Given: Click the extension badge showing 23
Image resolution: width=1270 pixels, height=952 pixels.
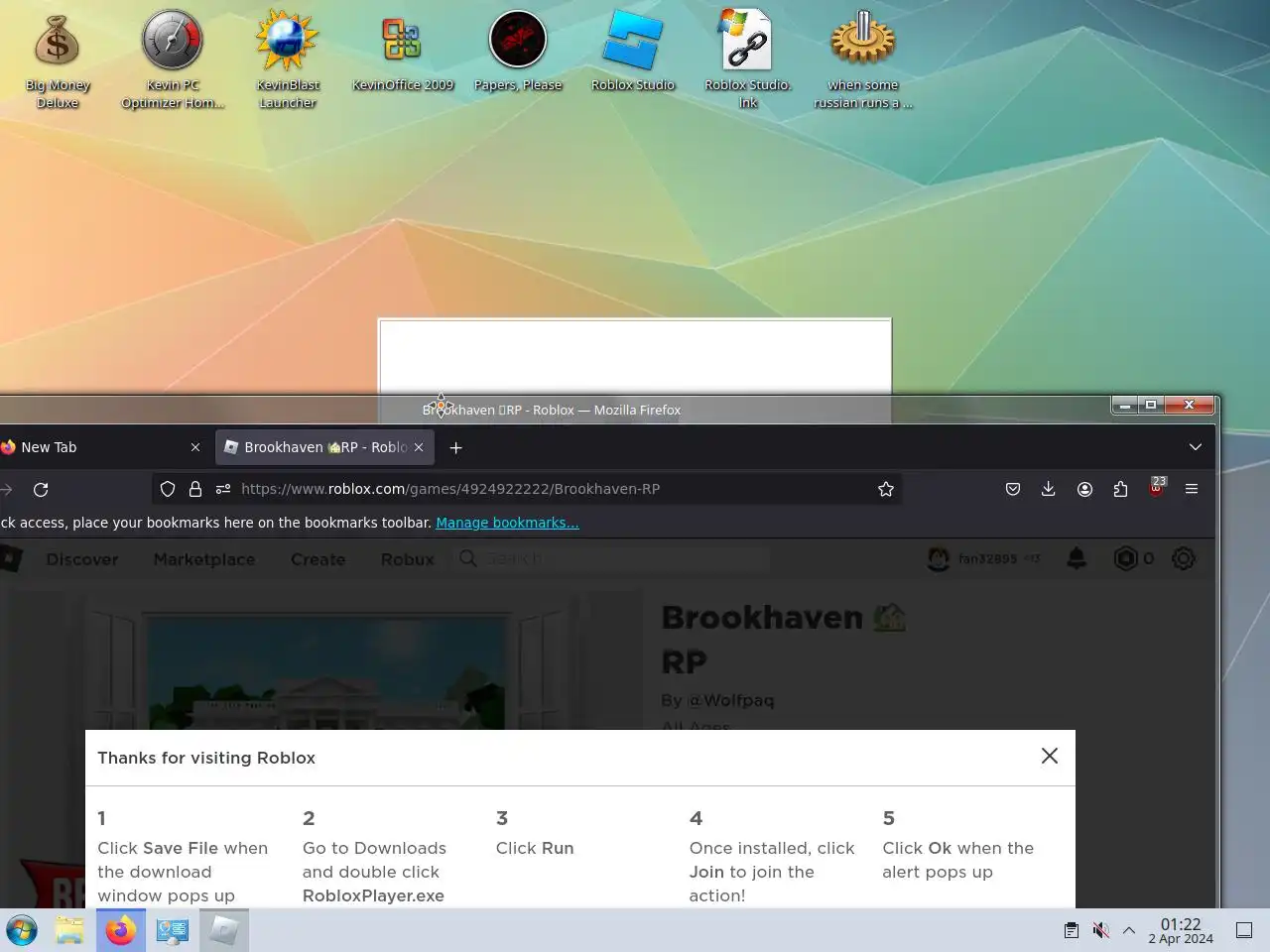Looking at the screenshot, I should click(1156, 487).
